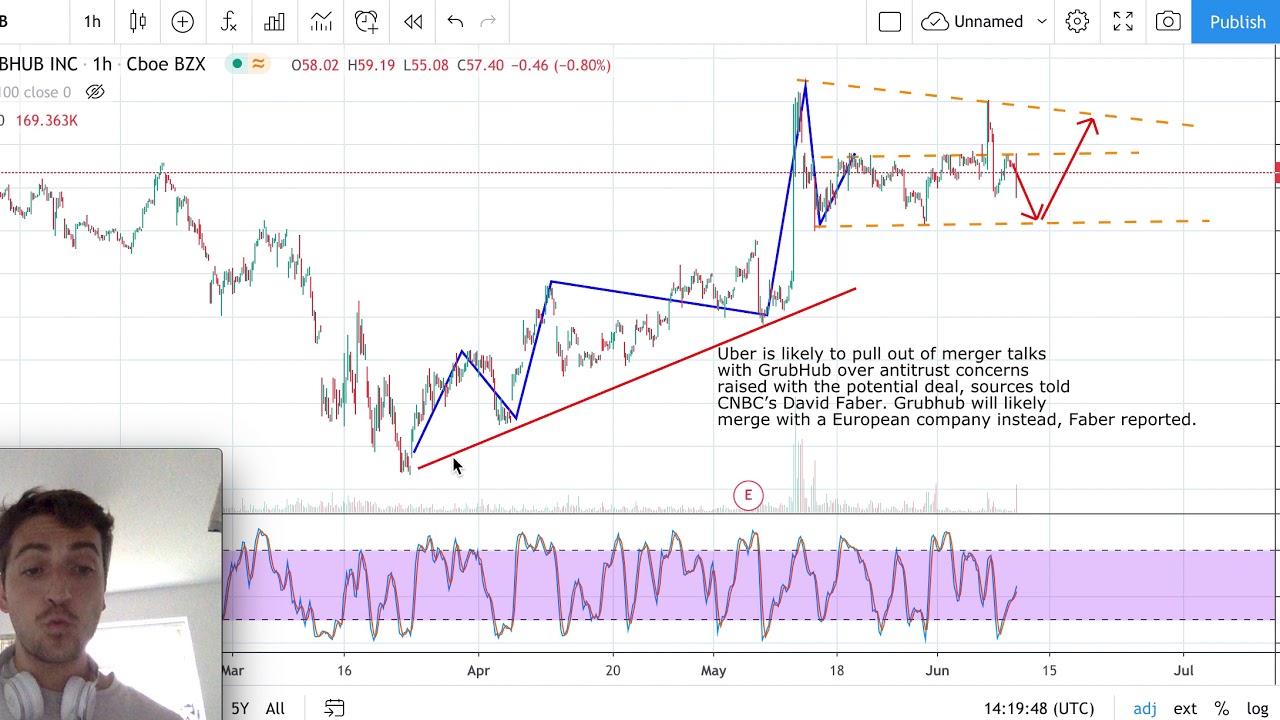Viewport: 1280px width, 720px height.
Task: Create an alert with the alarm clock icon
Action: (366, 21)
